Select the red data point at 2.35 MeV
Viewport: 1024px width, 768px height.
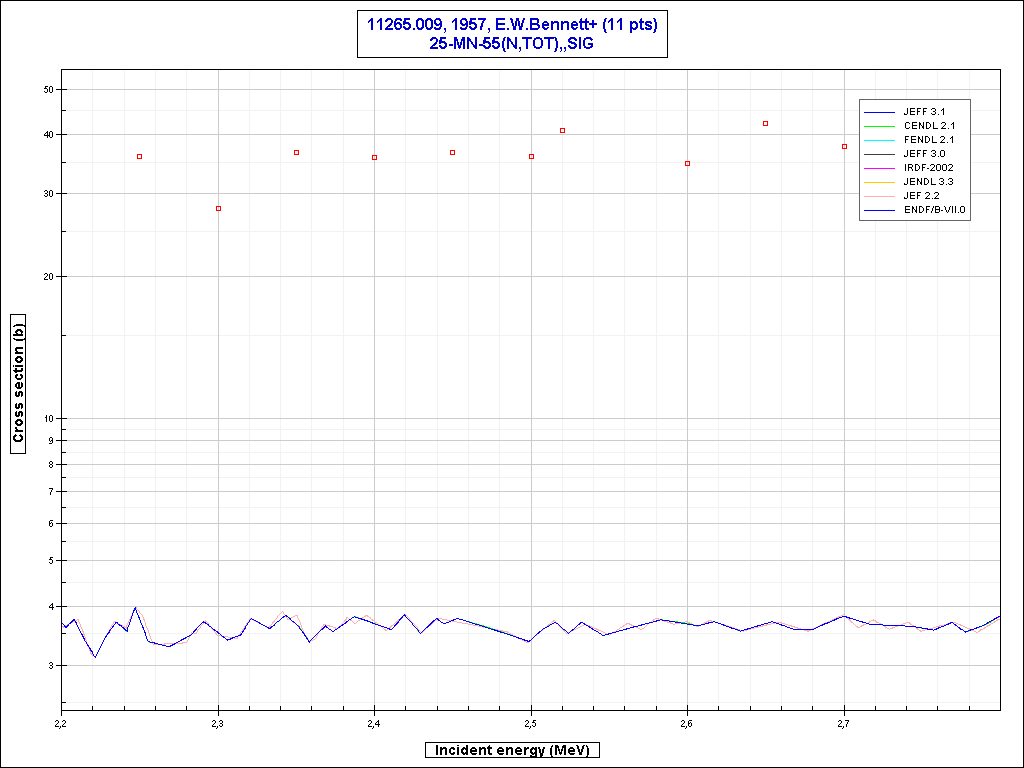(296, 152)
